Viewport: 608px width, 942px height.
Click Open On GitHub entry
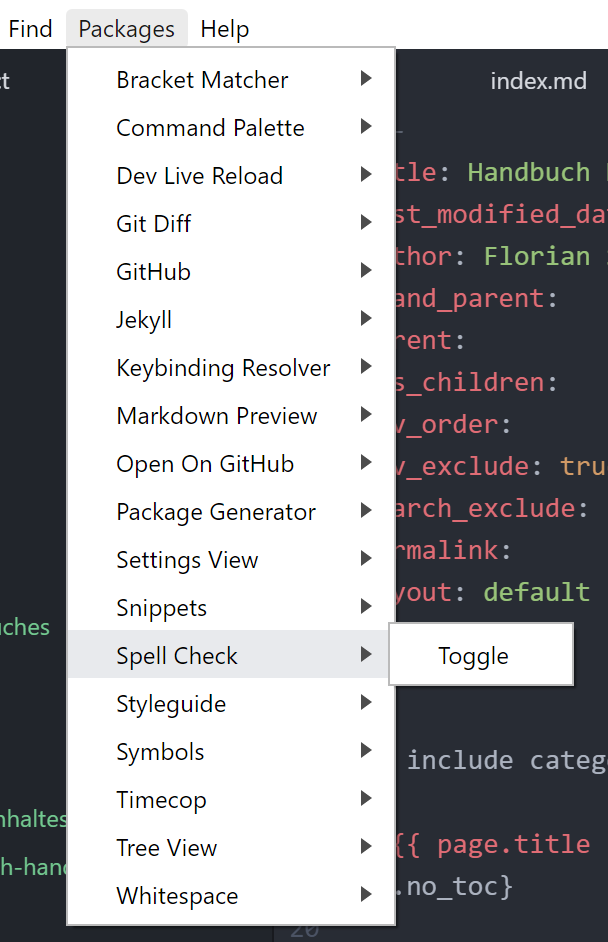(205, 464)
